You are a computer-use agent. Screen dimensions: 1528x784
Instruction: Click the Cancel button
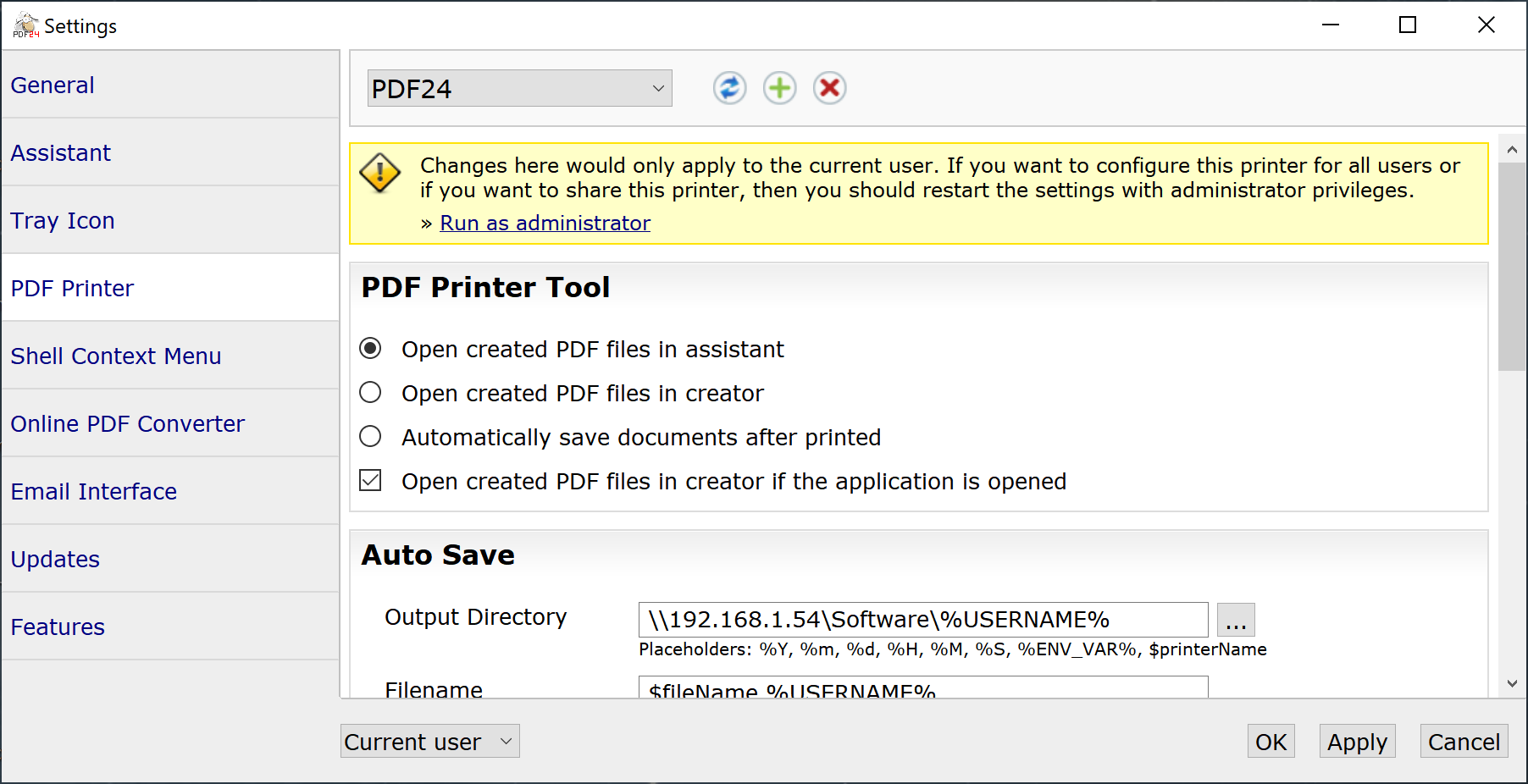pyautogui.click(x=1463, y=742)
